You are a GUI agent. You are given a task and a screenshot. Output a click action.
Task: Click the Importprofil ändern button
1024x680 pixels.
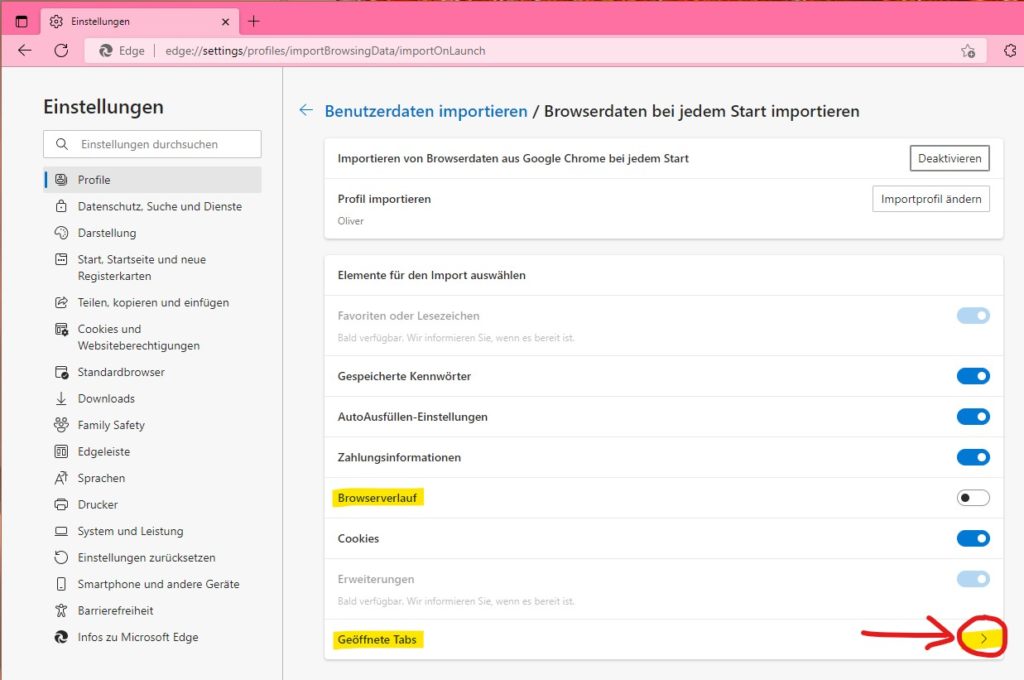tap(930, 199)
